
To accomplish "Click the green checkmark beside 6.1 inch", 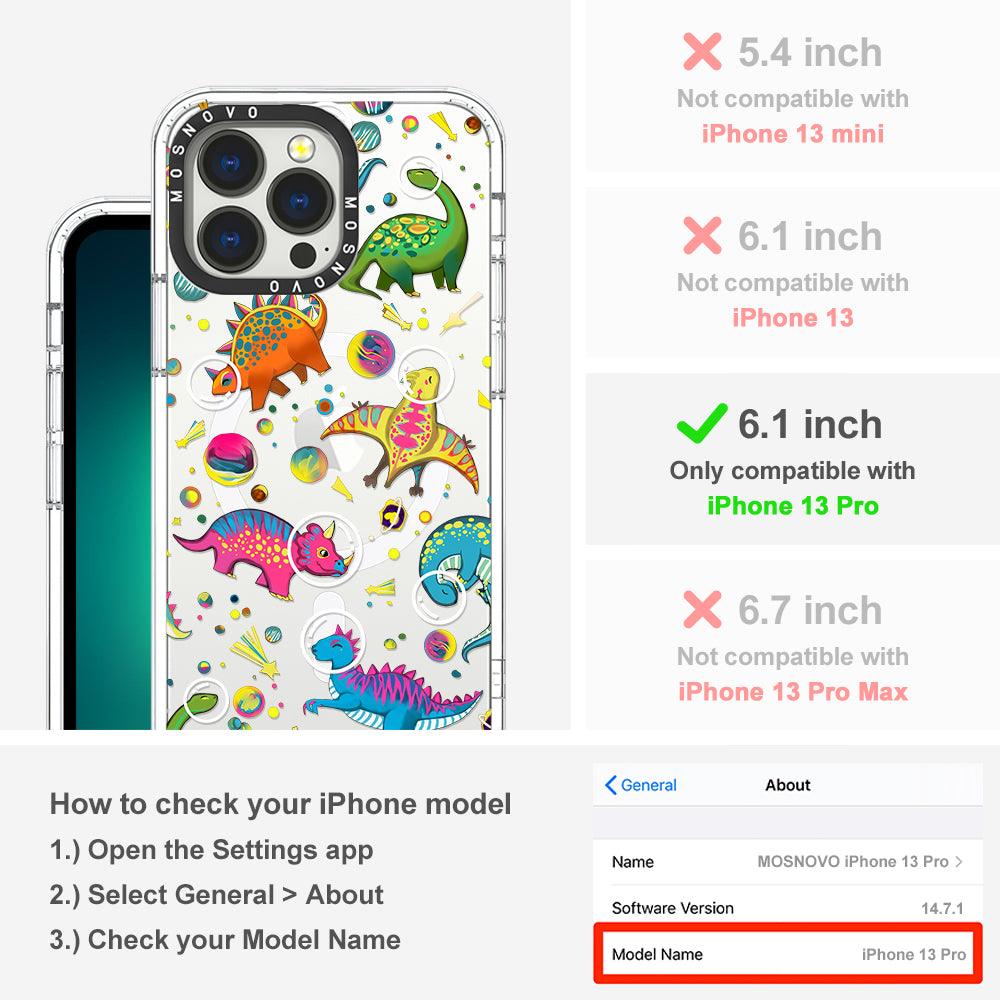I will (x=702, y=423).
